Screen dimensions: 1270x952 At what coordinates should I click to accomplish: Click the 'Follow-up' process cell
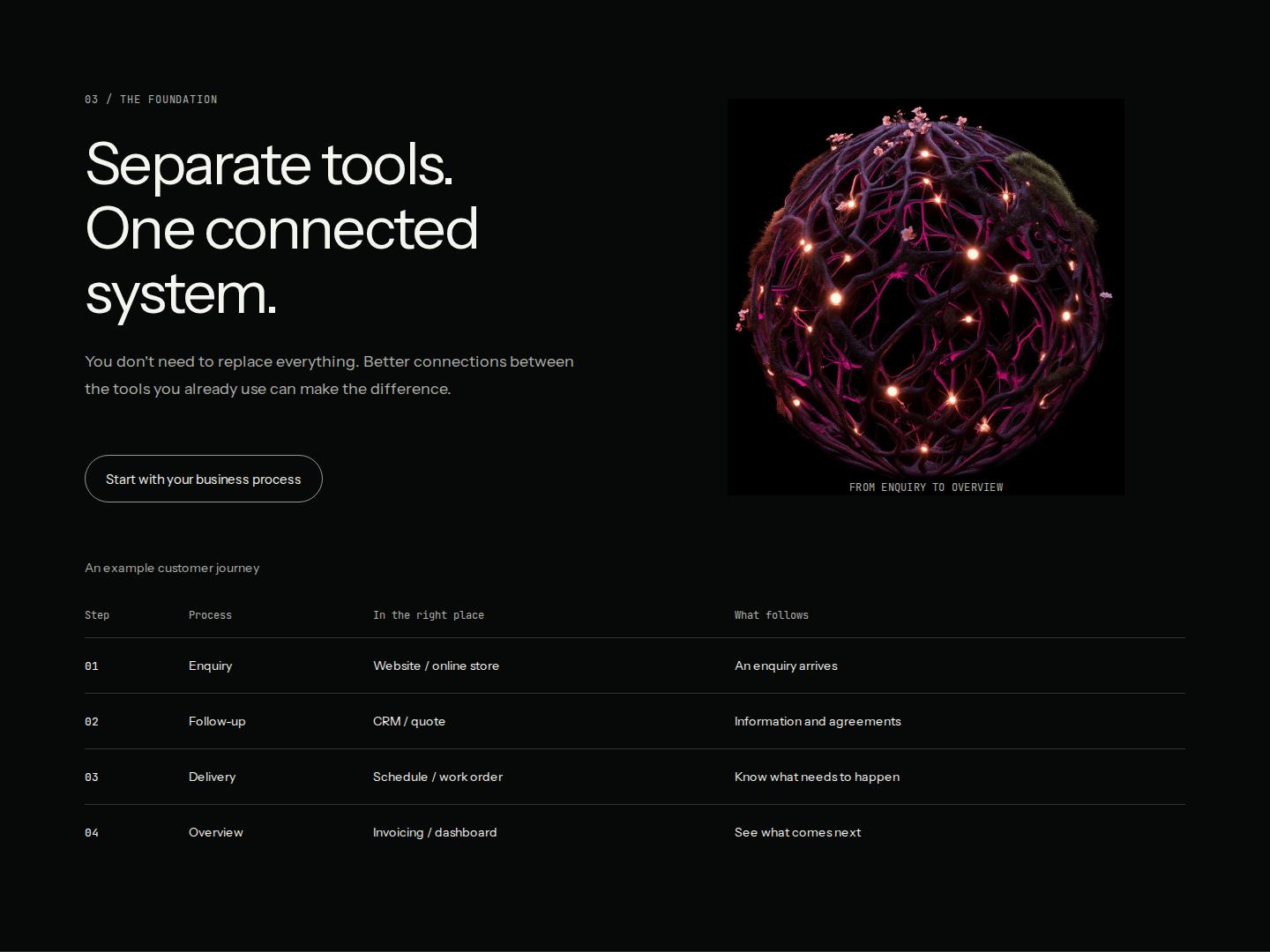click(x=217, y=721)
